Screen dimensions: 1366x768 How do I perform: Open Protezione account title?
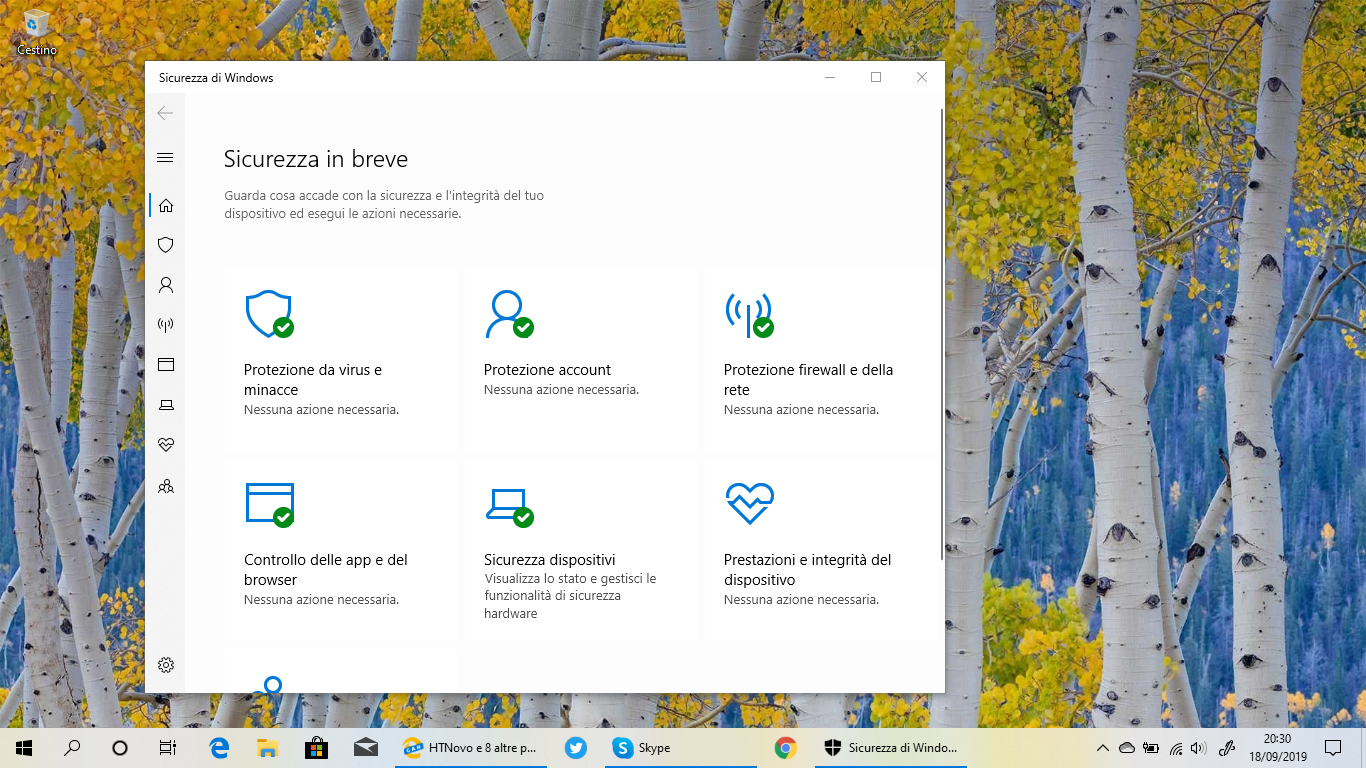547,370
